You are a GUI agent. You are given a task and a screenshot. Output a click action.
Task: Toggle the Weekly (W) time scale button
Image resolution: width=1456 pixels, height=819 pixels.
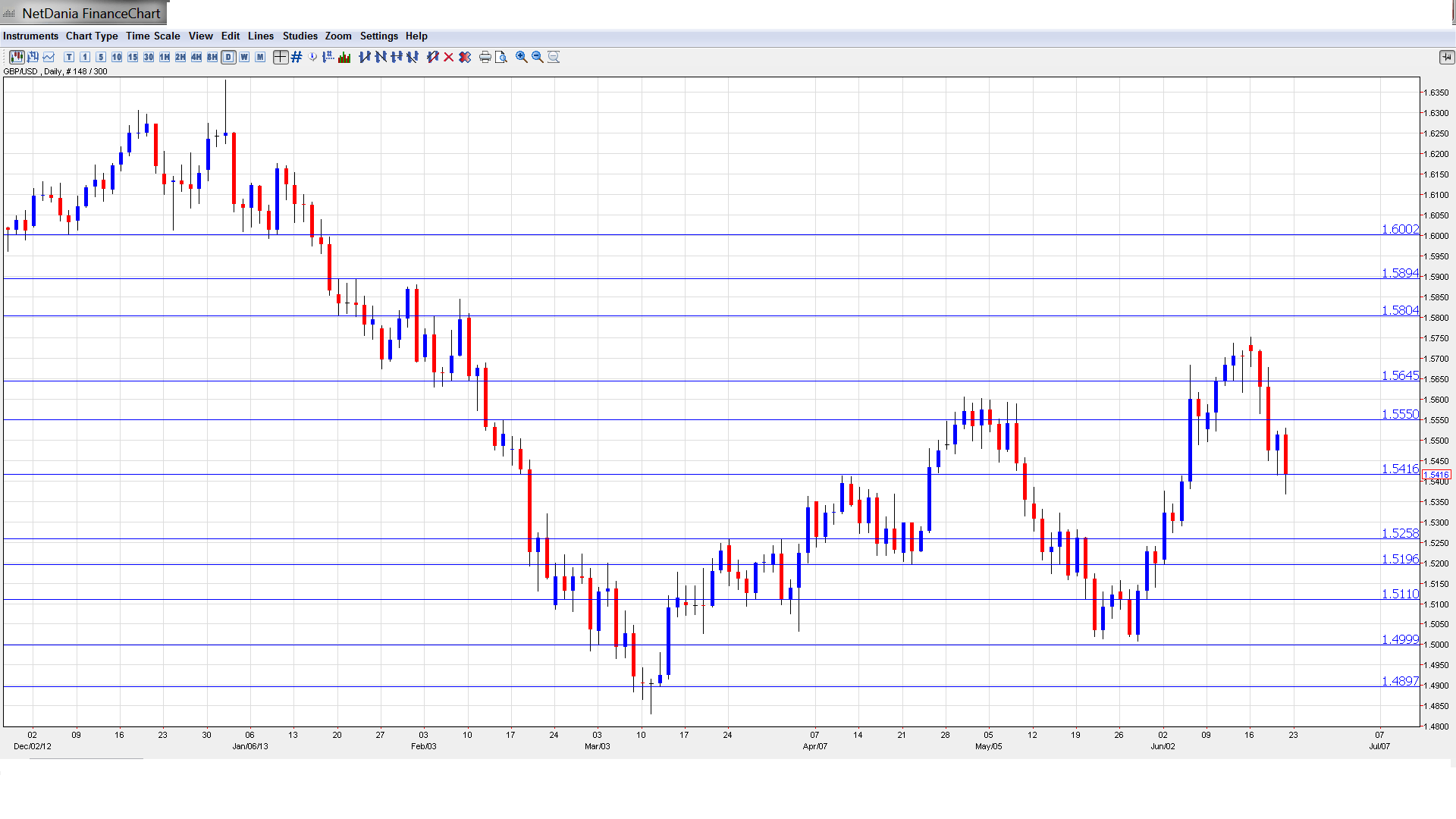pyautogui.click(x=244, y=57)
